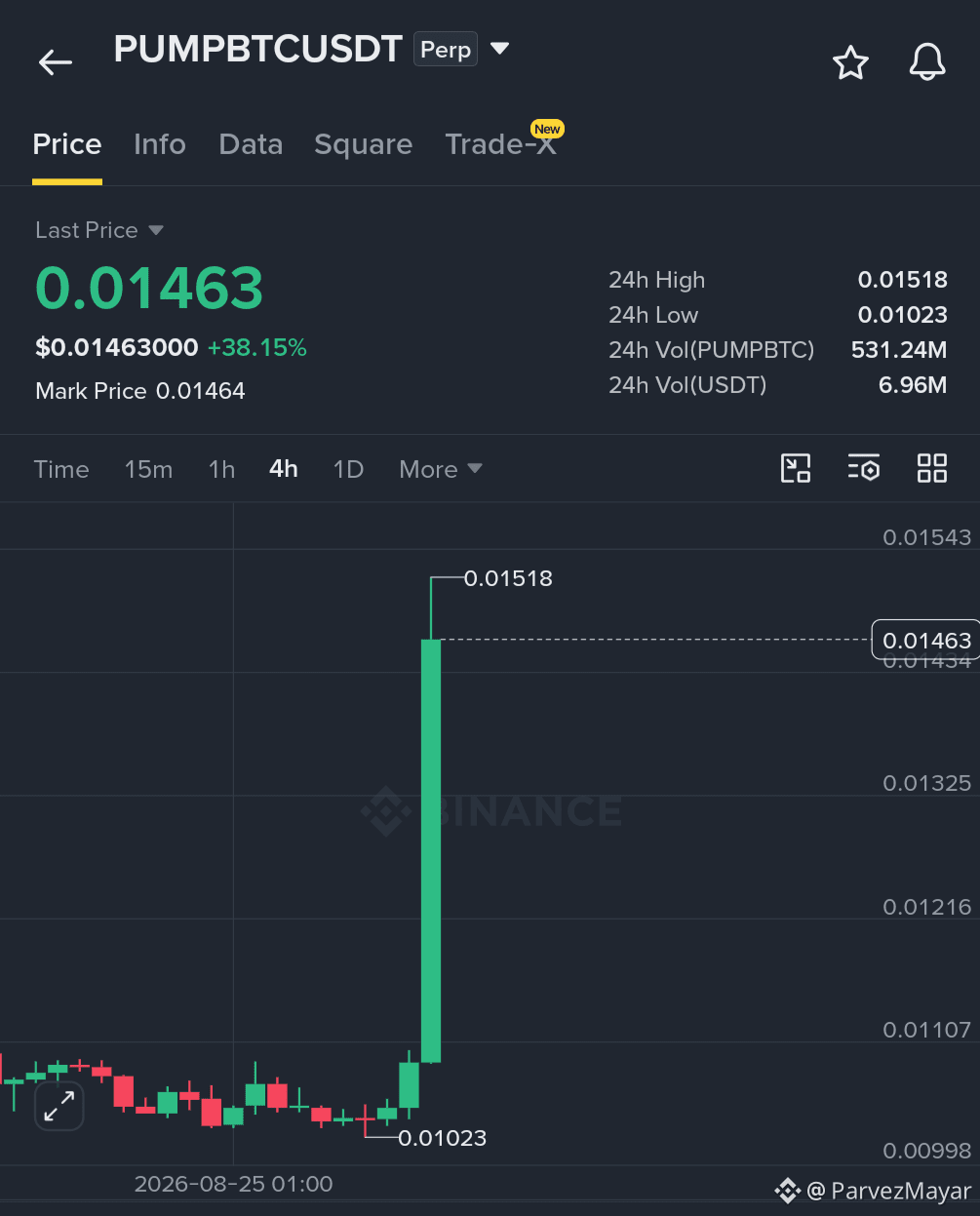
Task: Switch to the Info tab
Action: (x=160, y=144)
